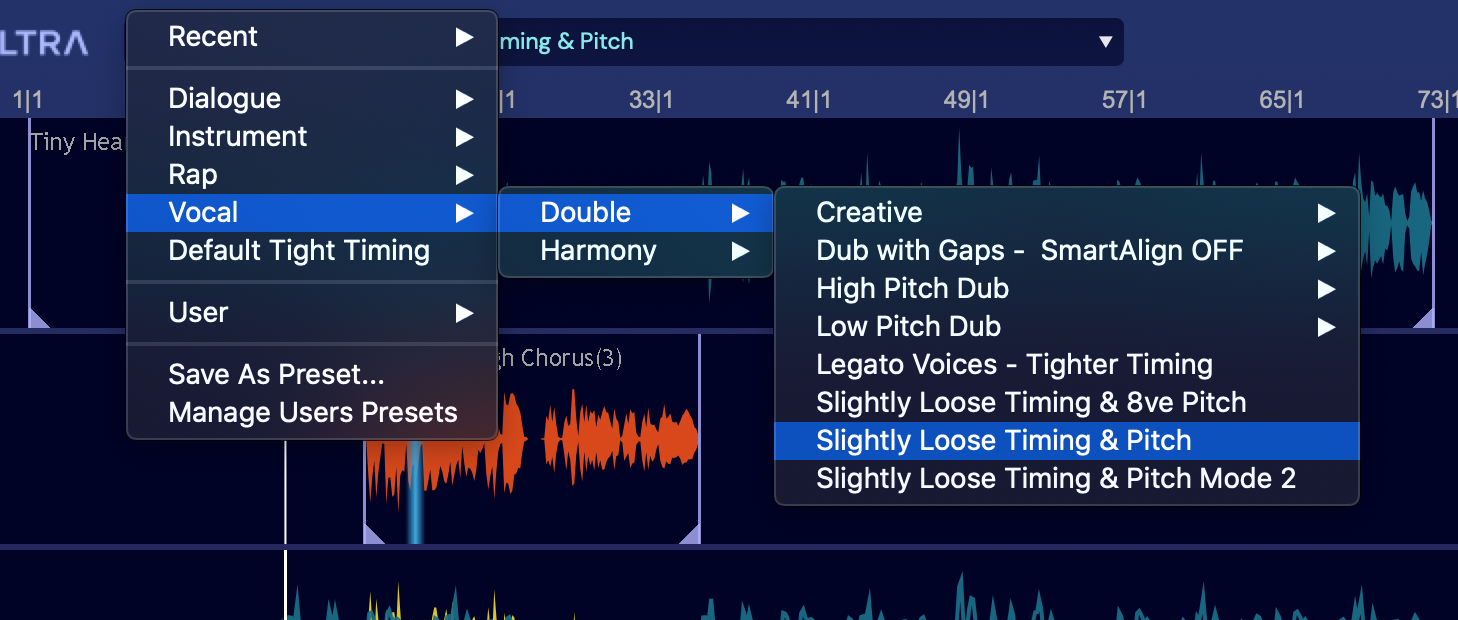The image size is (1458, 620).
Task: Choose Slightly Loose Timing & Pitch Mode 2
Action: [x=1055, y=478]
